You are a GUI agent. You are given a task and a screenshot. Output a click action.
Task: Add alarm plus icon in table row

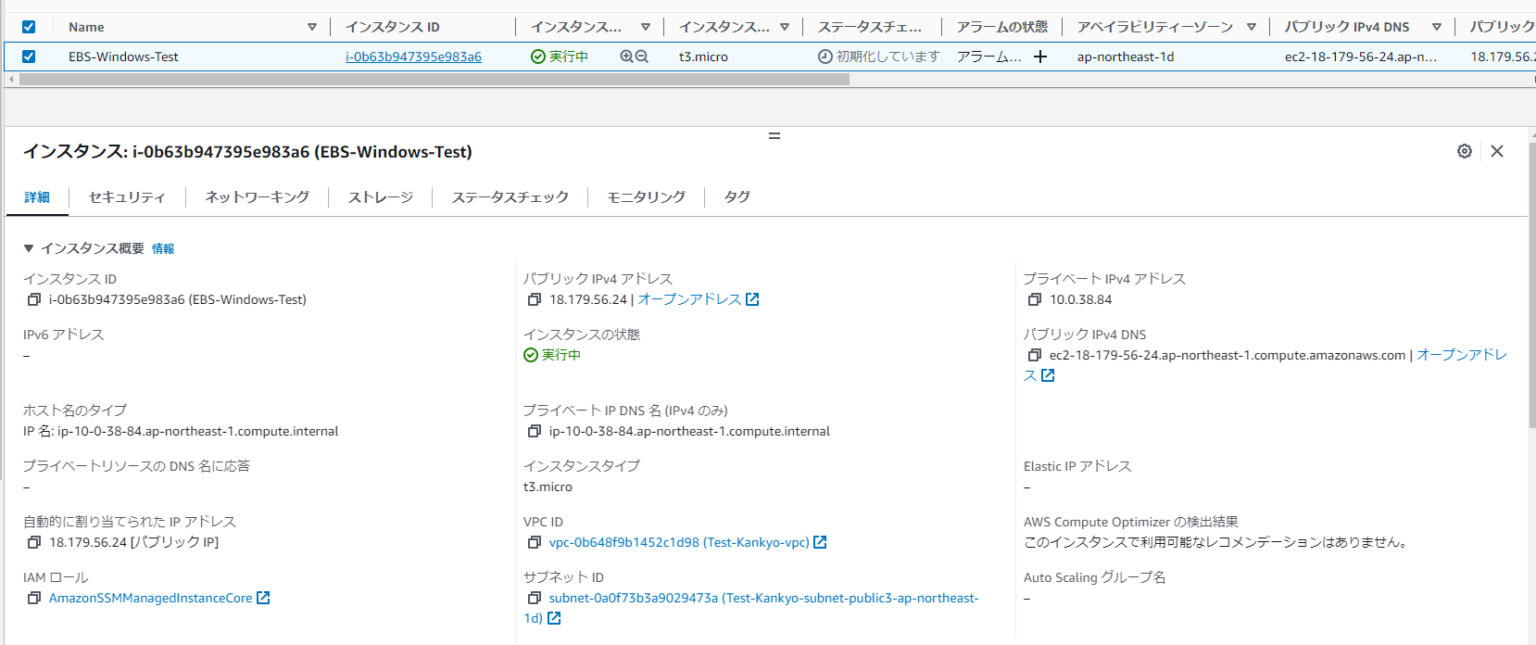(x=1040, y=57)
